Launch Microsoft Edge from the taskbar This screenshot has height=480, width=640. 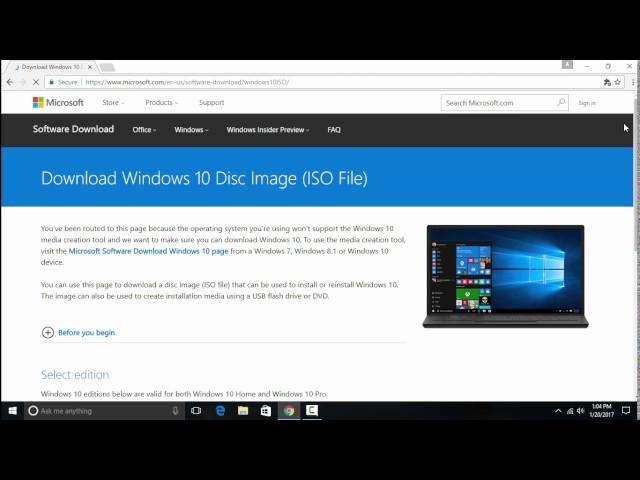[220, 411]
